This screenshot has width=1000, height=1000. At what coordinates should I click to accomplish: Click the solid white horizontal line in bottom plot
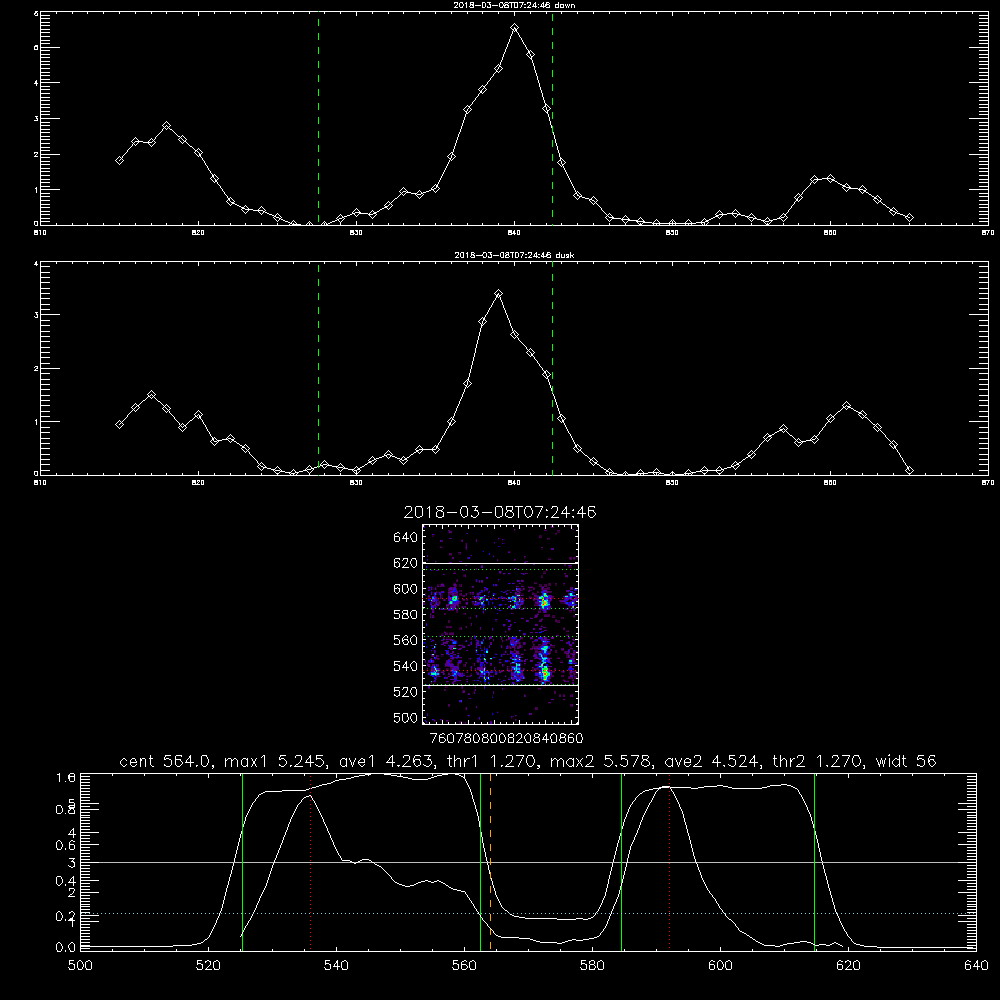point(528,862)
